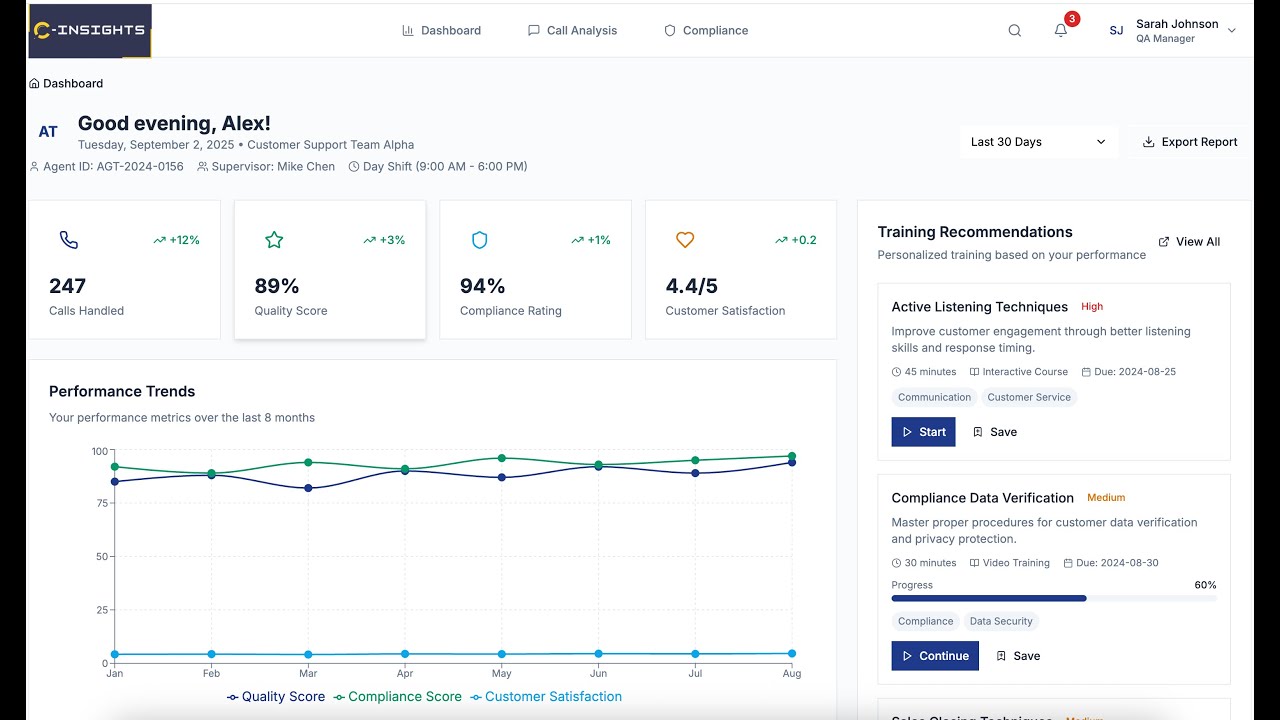Open View All training recommendations
This screenshot has height=720, width=1280.
[x=1189, y=242]
